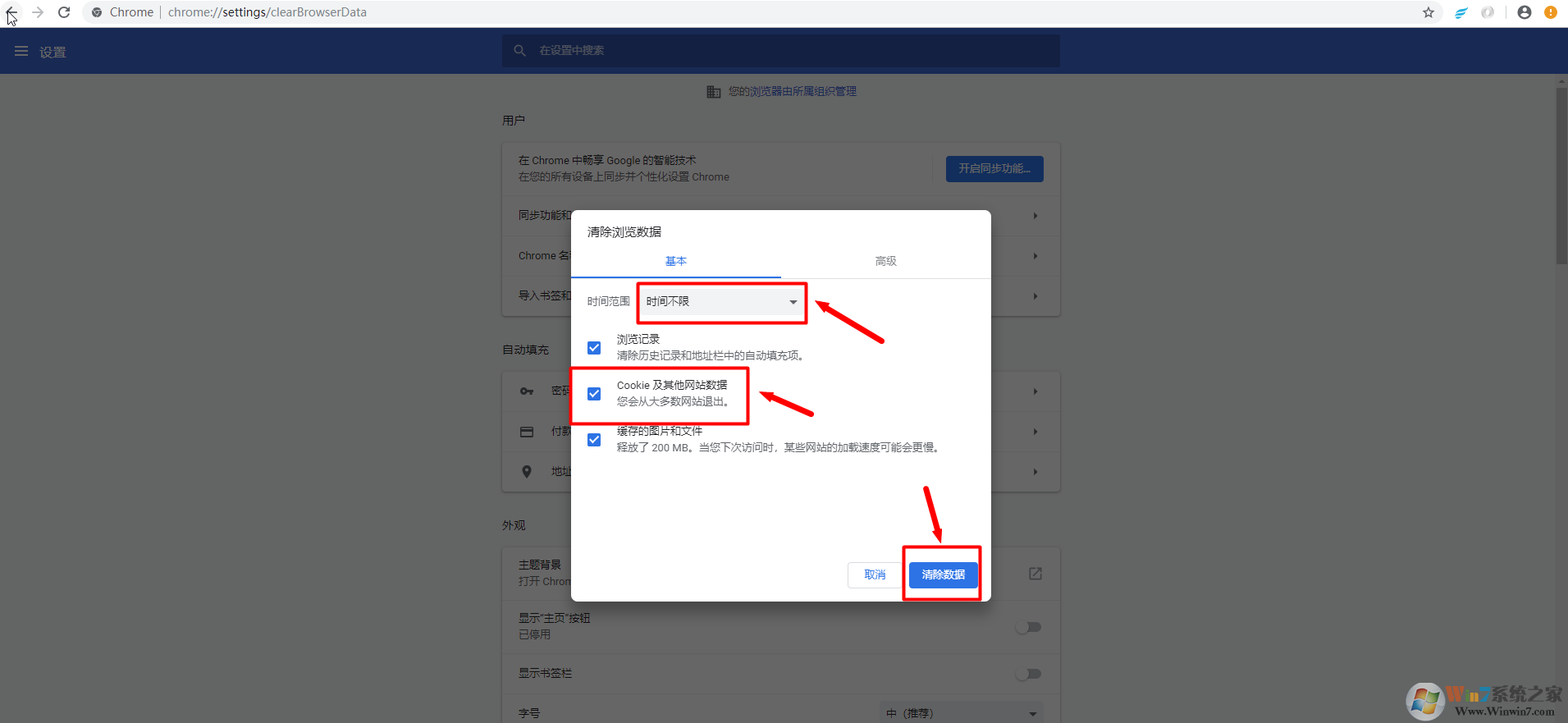The image size is (1568, 723).
Task: Expand the Chrome 名称 row arrow
Action: click(x=1035, y=256)
